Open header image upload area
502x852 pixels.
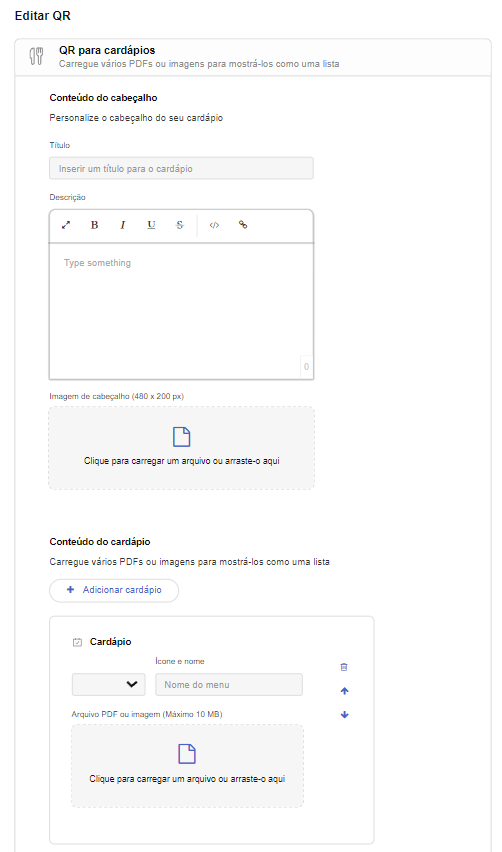[x=181, y=448]
